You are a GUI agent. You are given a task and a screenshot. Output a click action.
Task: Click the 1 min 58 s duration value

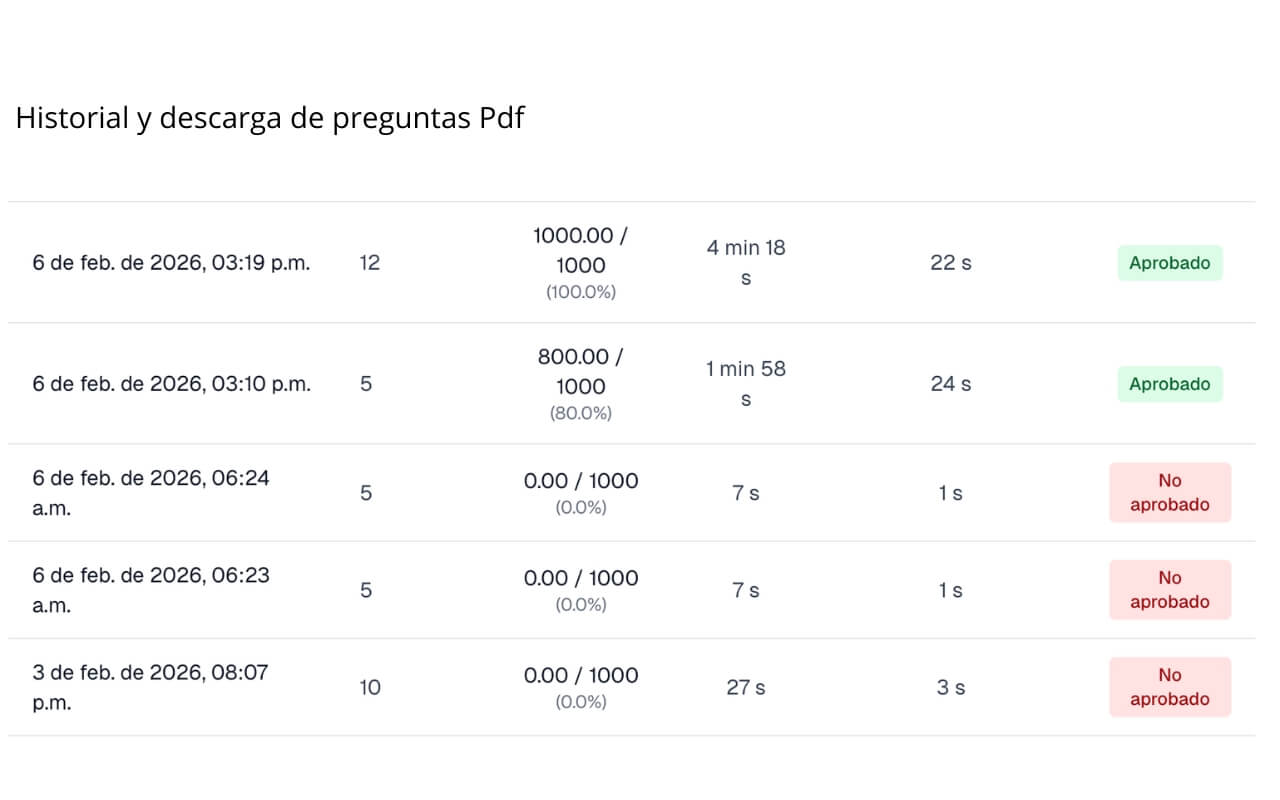point(745,383)
